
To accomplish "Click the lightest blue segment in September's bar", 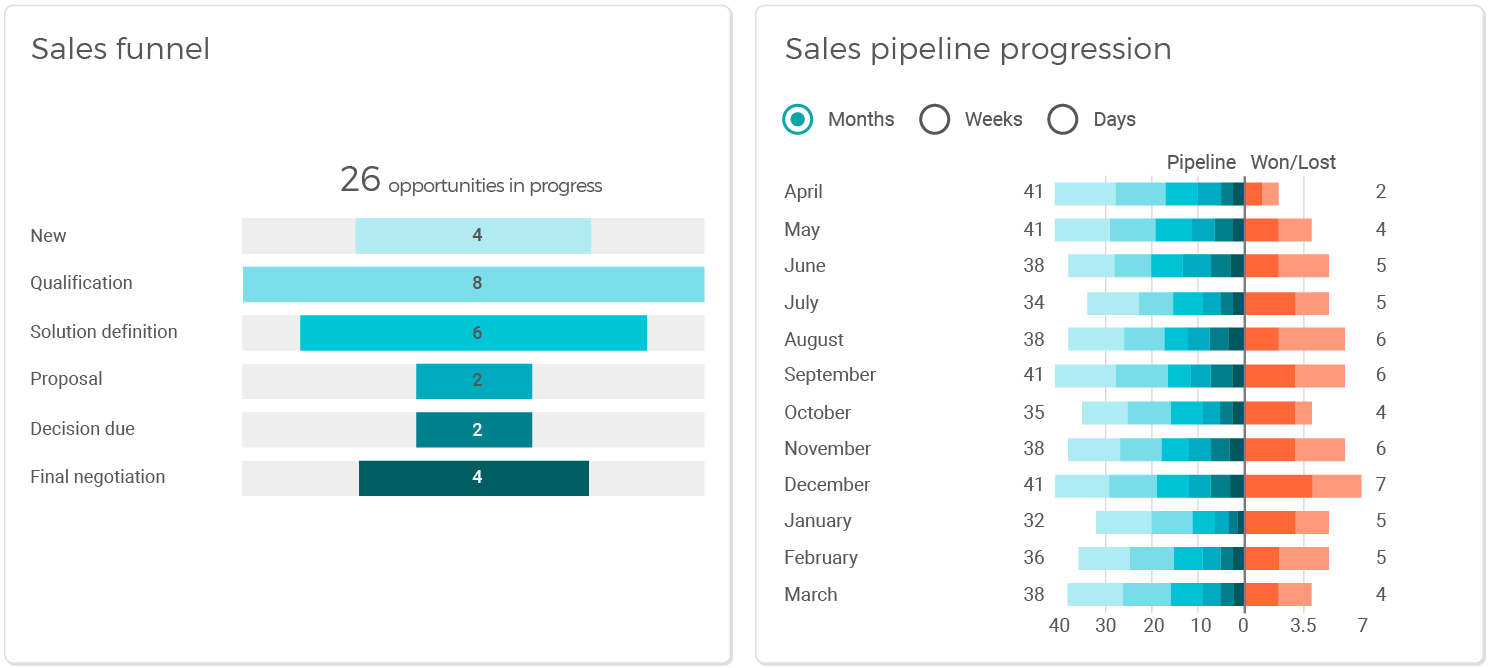I will click(1085, 376).
